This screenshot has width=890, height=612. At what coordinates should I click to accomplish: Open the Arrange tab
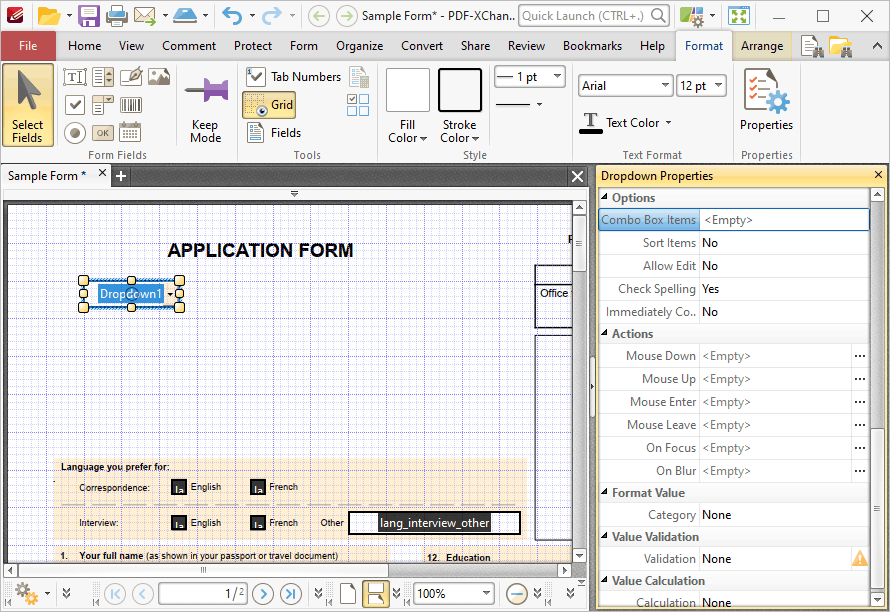point(762,46)
